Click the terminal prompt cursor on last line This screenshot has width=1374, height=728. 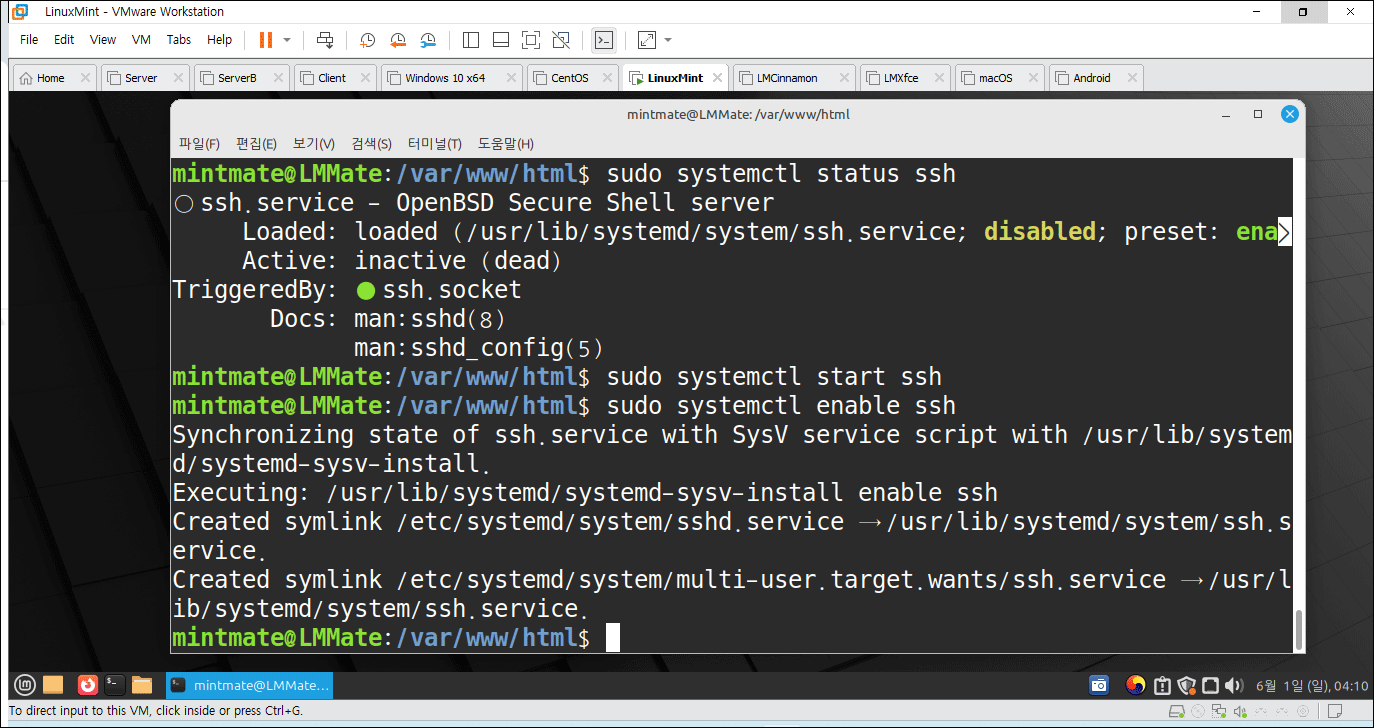click(613, 637)
